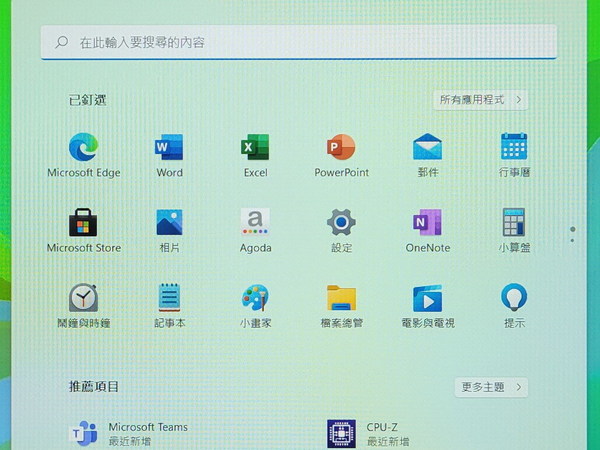Click the search box 在此輸入要搜尋的內容
This screenshot has width=600, height=450.
point(298,42)
